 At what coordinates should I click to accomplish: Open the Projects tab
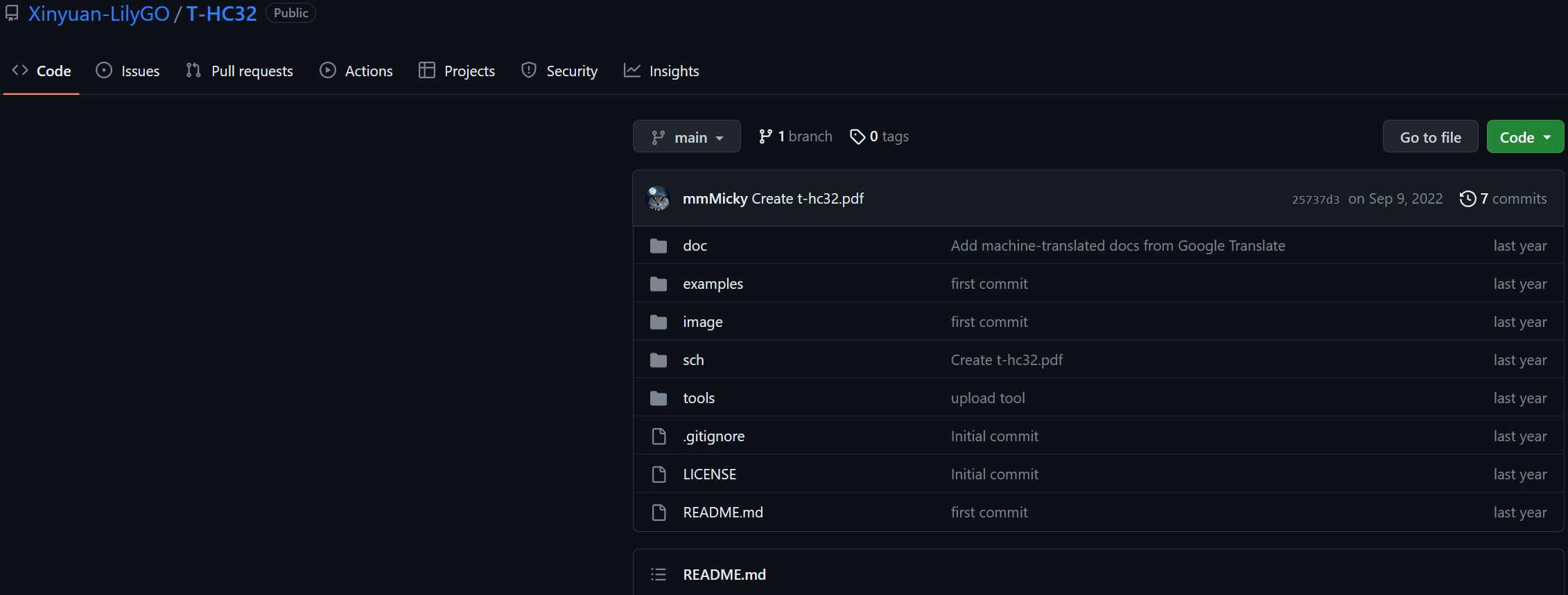click(457, 71)
